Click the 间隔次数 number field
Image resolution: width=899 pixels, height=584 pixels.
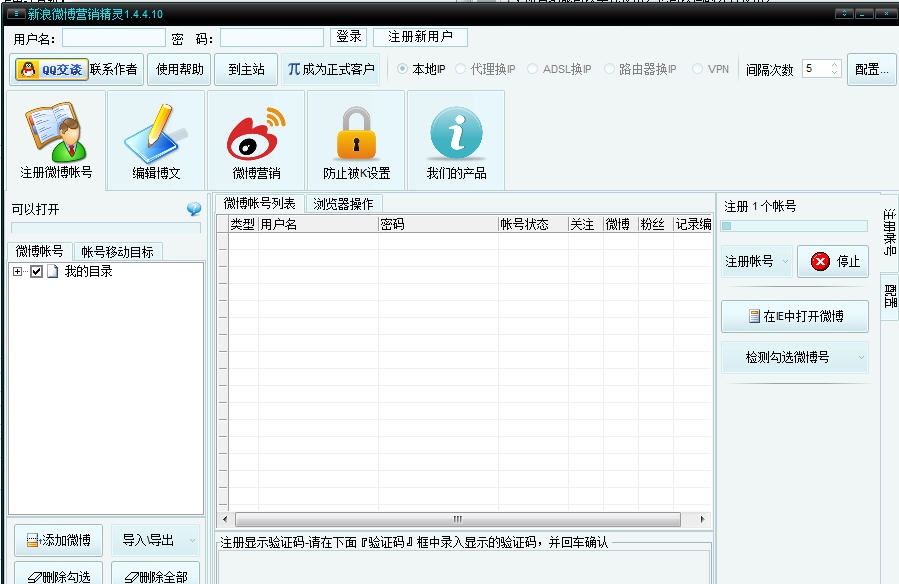coord(815,69)
